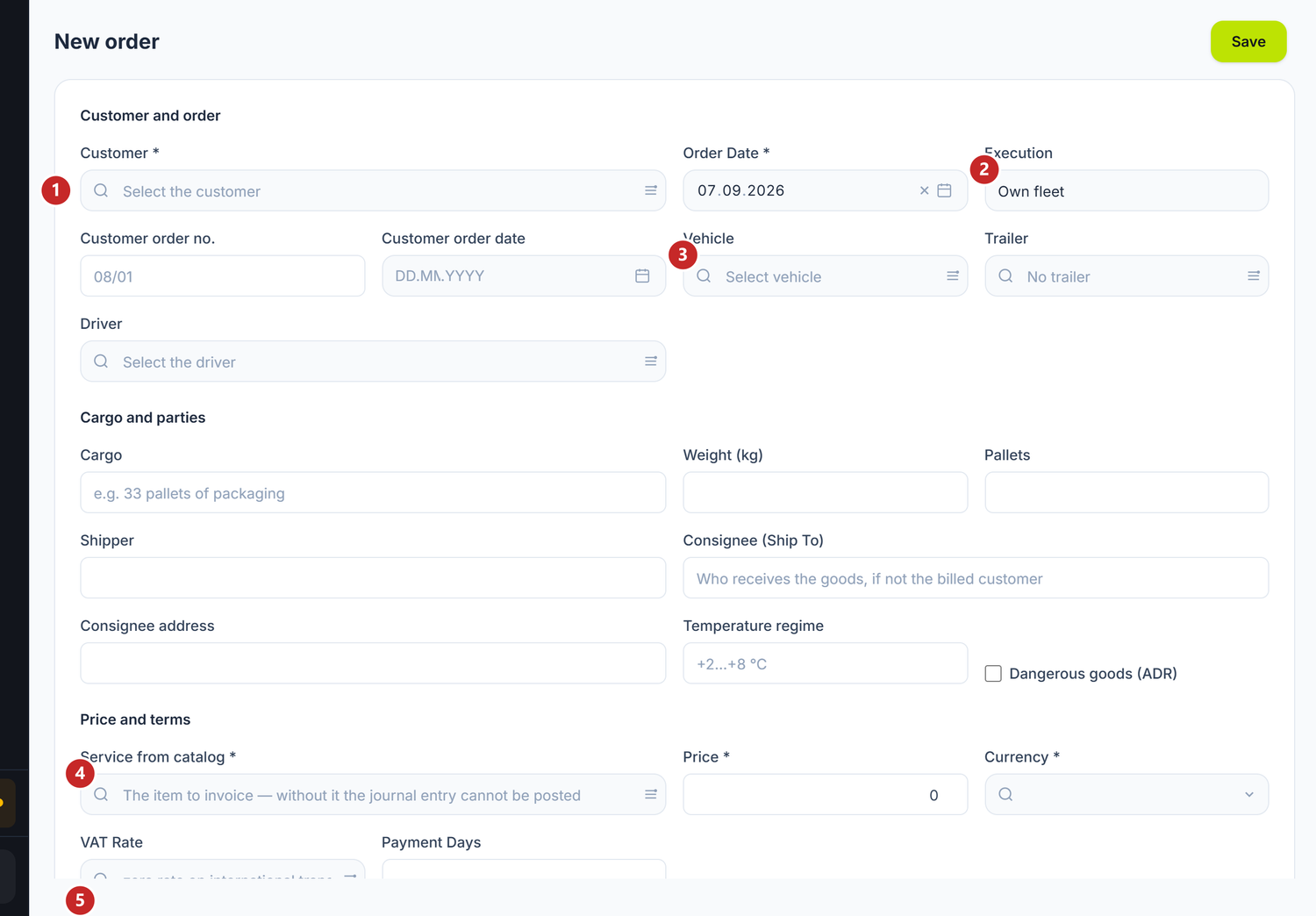Screen dimensions: 1316x916
Task: Open the Order Date calendar icon
Action: (945, 190)
